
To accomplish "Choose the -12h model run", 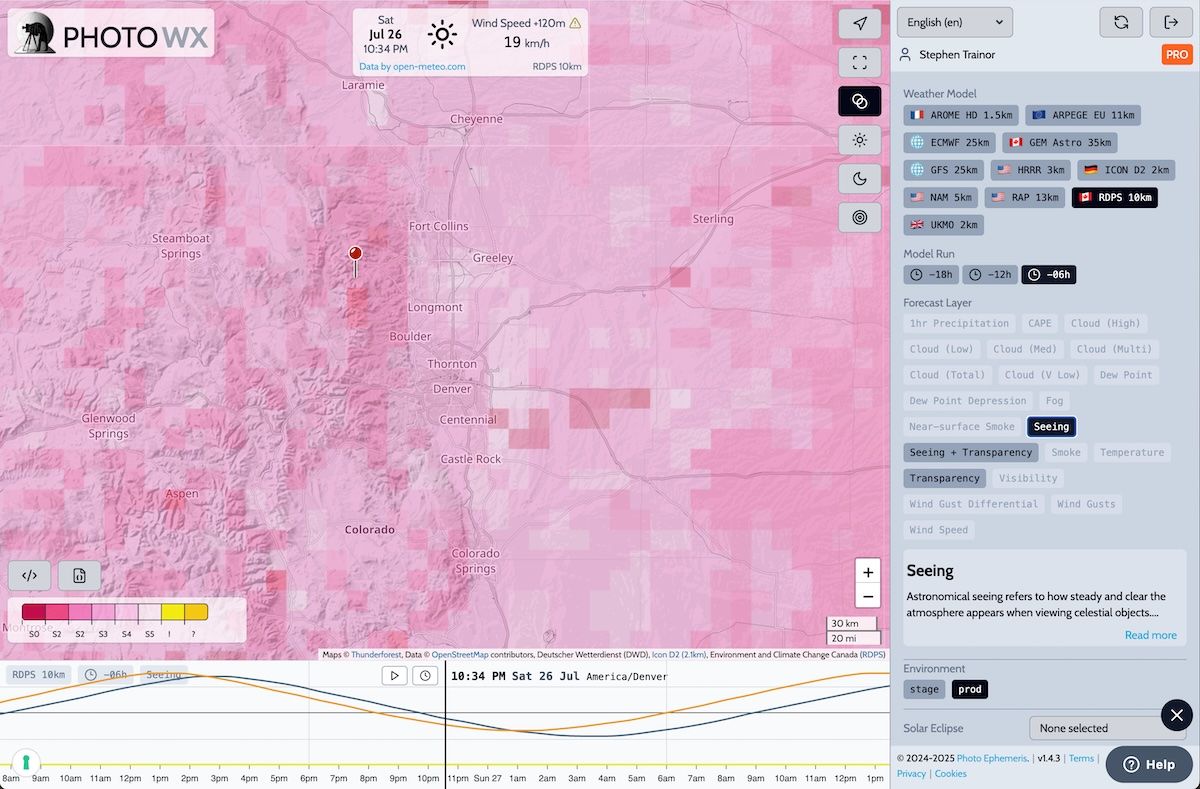I will (x=990, y=274).
